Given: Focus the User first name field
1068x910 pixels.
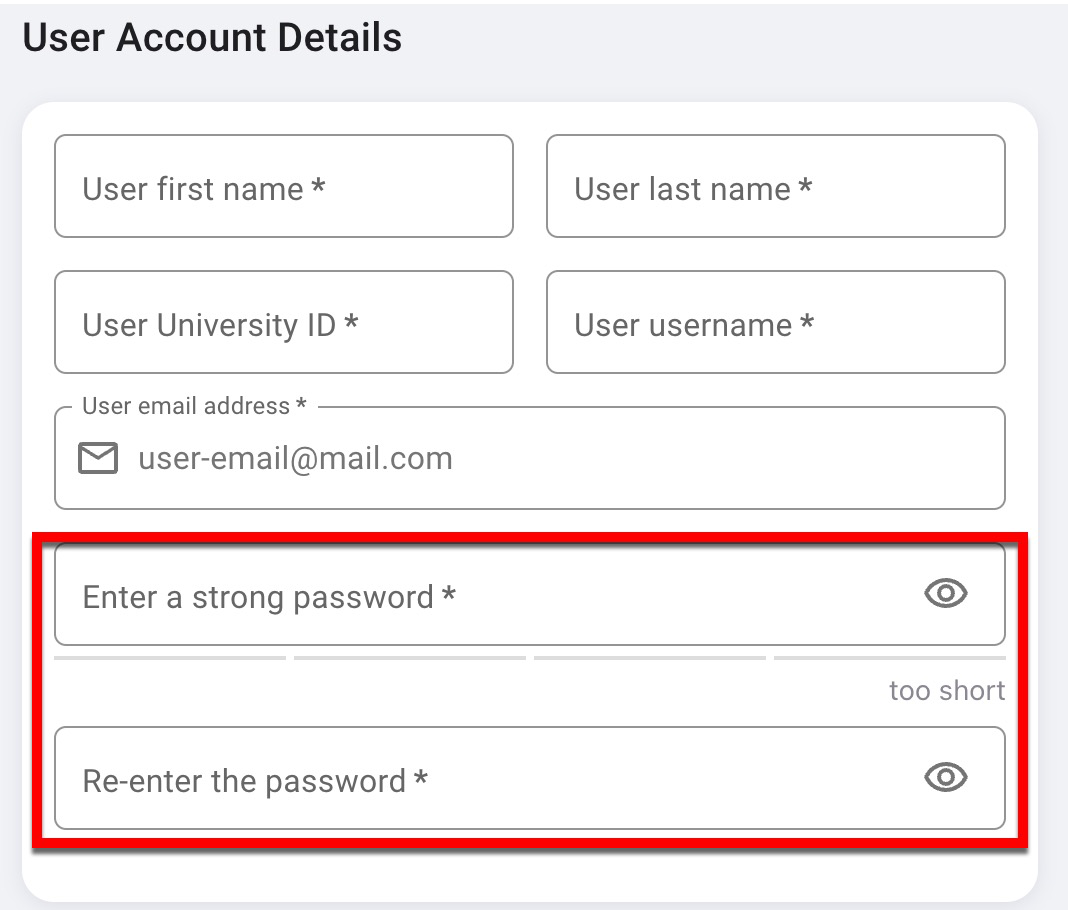Looking at the screenshot, I should click(x=283, y=187).
